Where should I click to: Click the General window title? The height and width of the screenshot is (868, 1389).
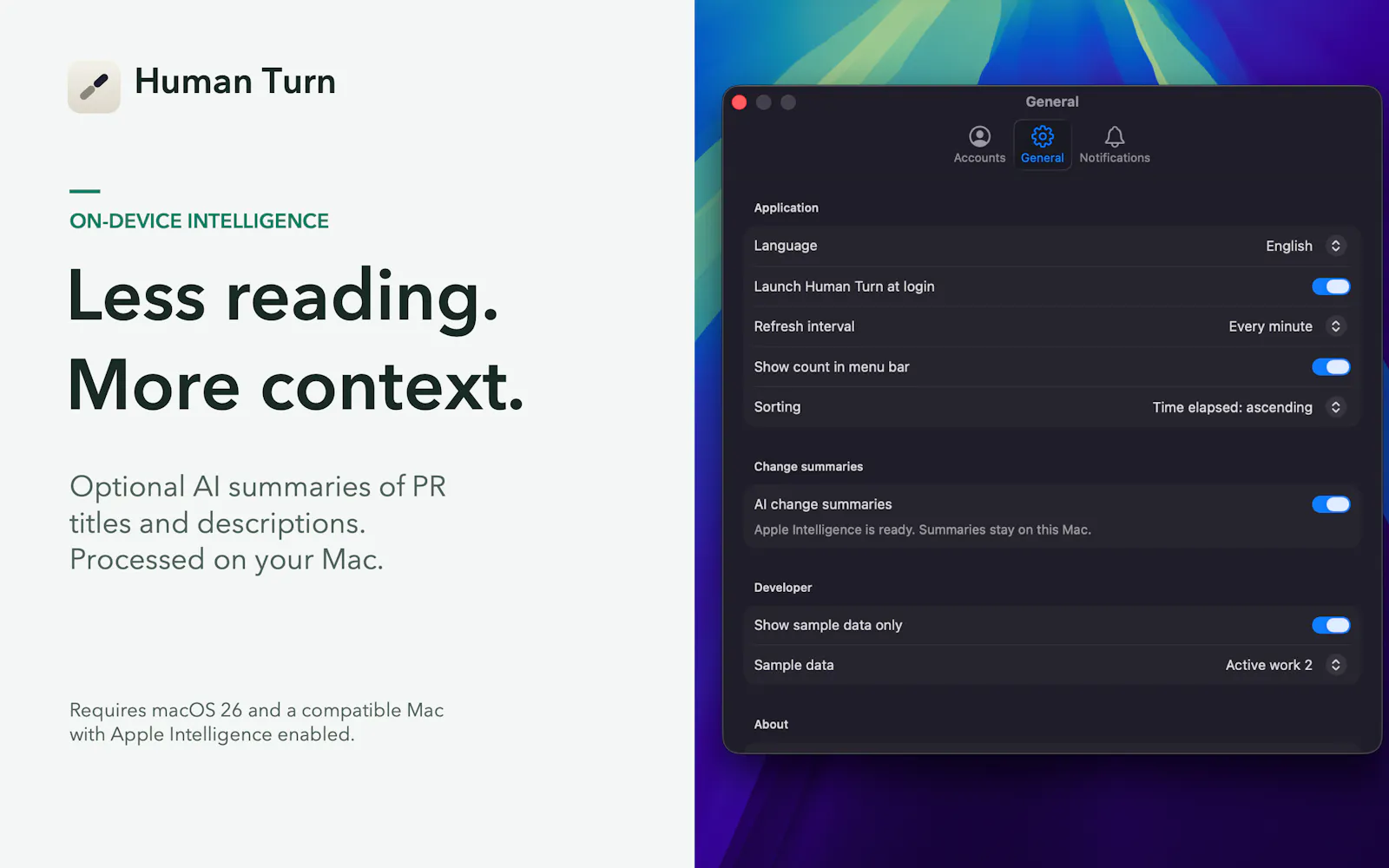pos(1052,102)
